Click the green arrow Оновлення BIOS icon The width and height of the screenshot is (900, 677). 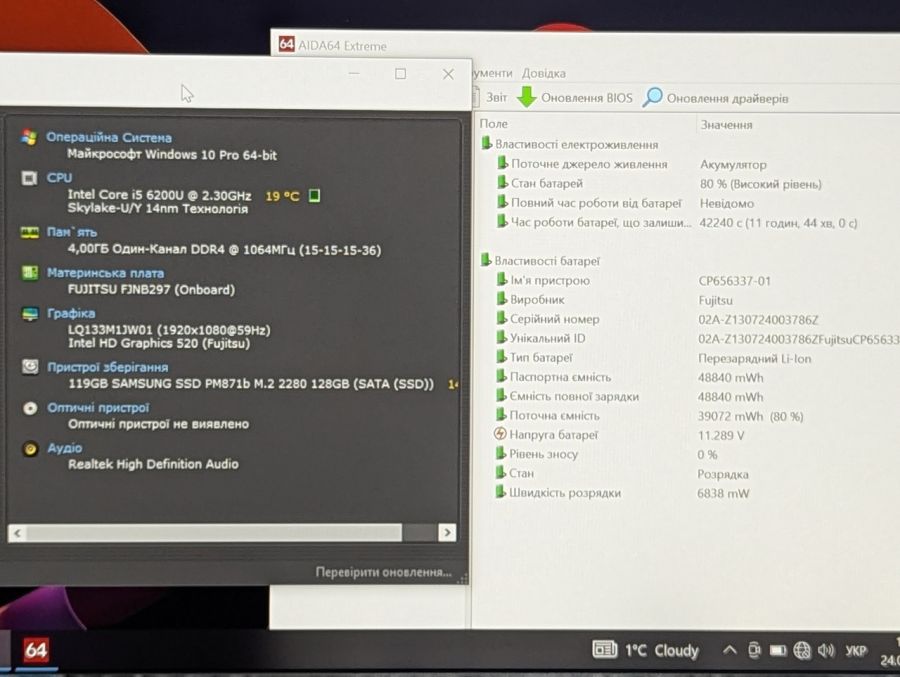point(526,97)
